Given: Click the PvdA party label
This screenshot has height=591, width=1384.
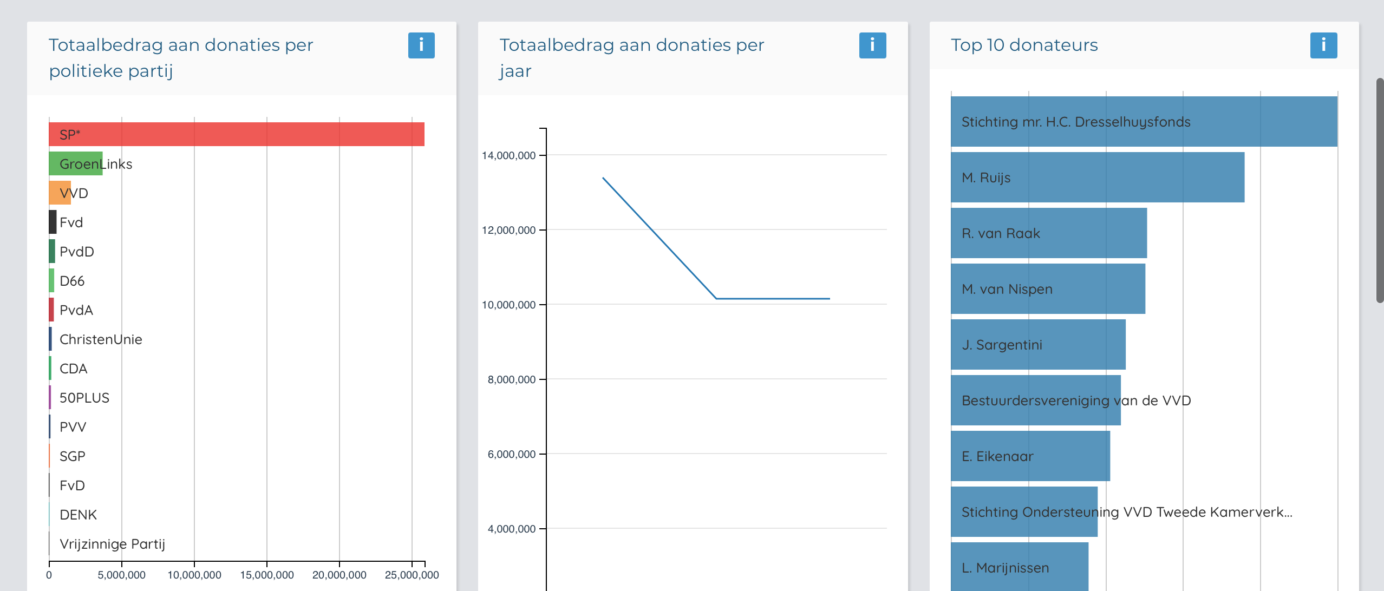Looking at the screenshot, I should coord(76,310).
